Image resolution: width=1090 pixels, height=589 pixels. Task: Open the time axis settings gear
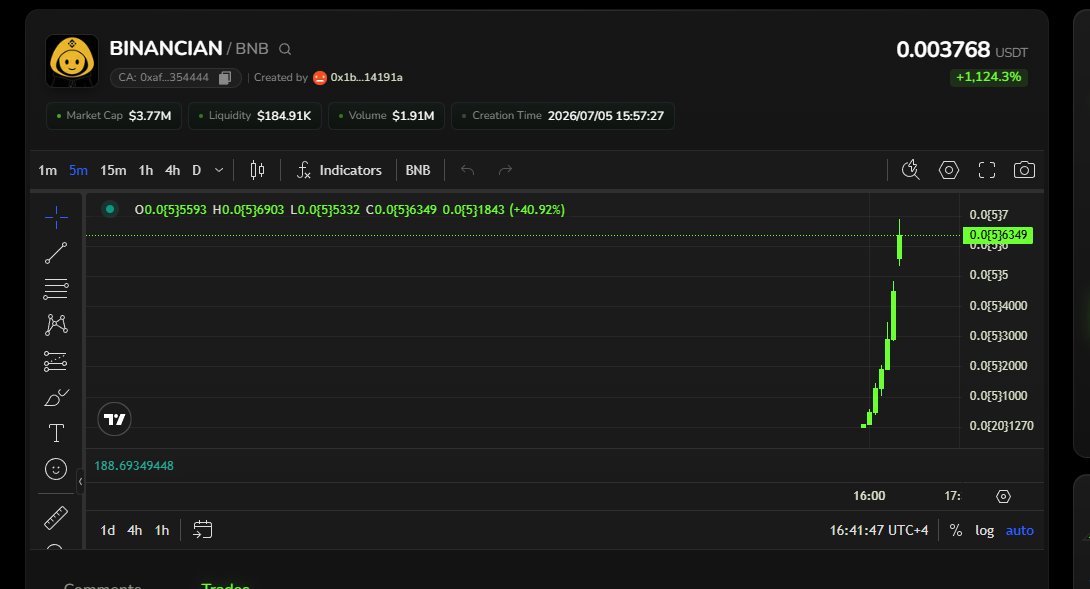1003,497
